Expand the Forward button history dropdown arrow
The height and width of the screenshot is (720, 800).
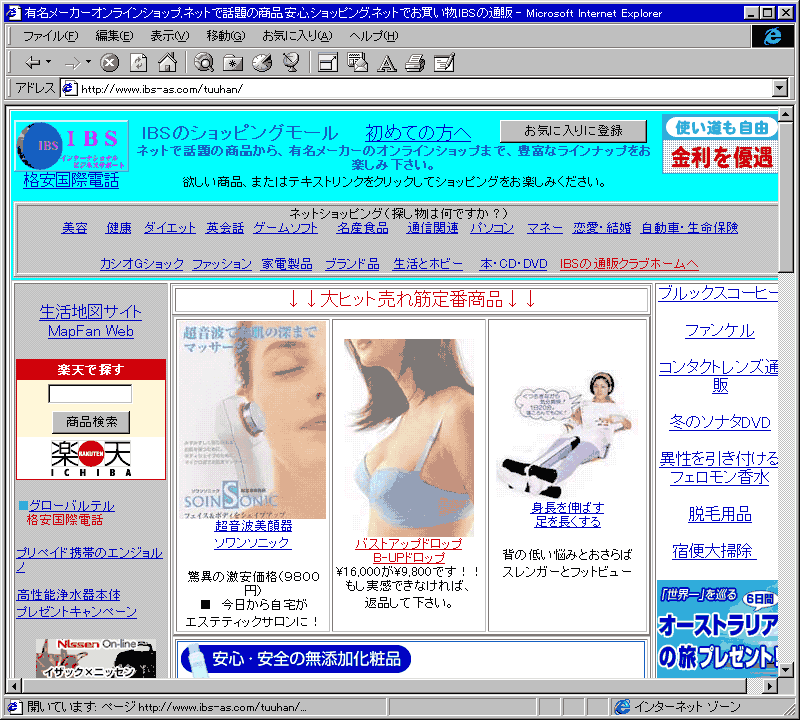point(88,62)
